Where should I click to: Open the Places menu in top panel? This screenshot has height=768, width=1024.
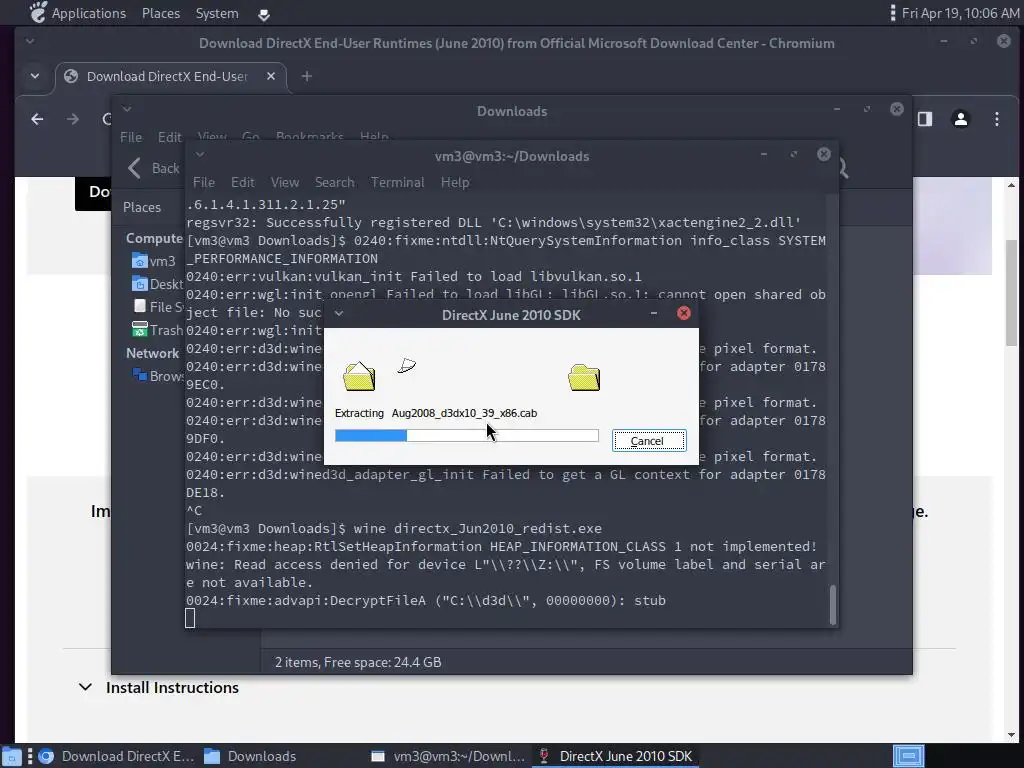tap(161, 13)
